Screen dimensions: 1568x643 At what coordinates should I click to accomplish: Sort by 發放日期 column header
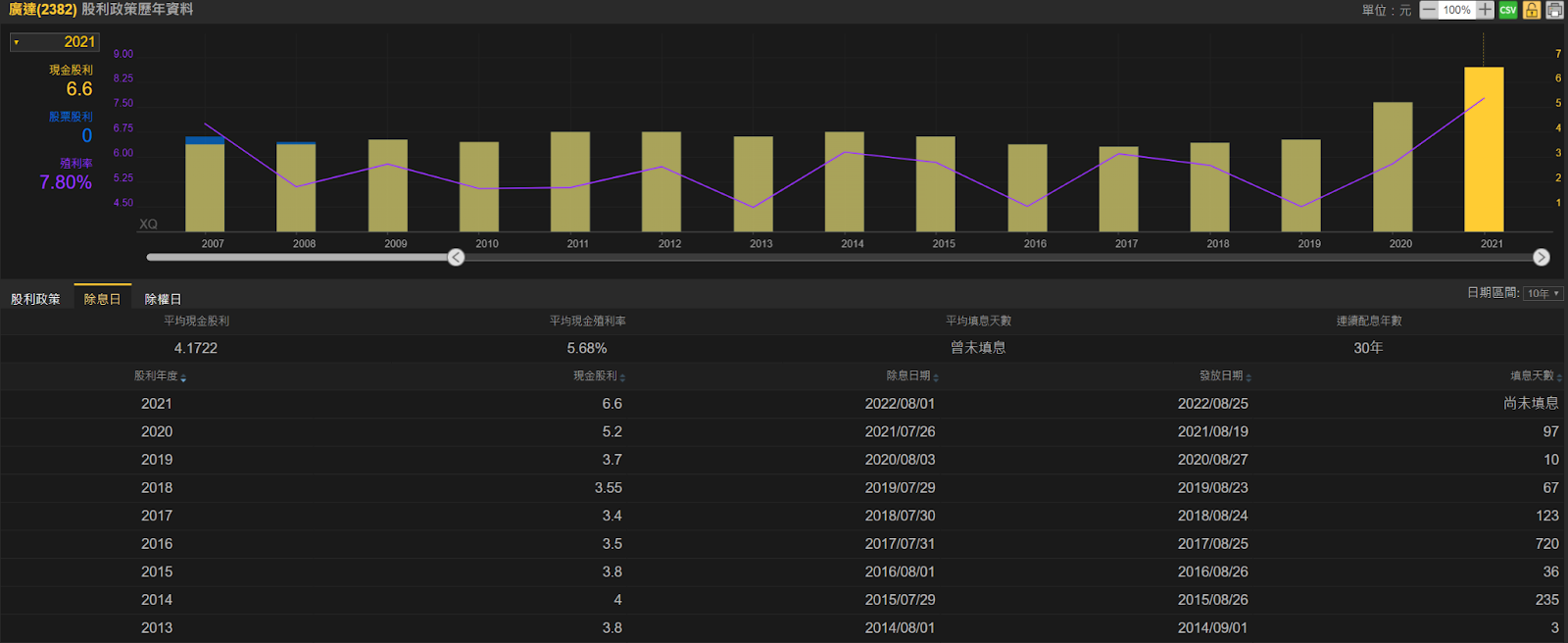tap(1225, 376)
